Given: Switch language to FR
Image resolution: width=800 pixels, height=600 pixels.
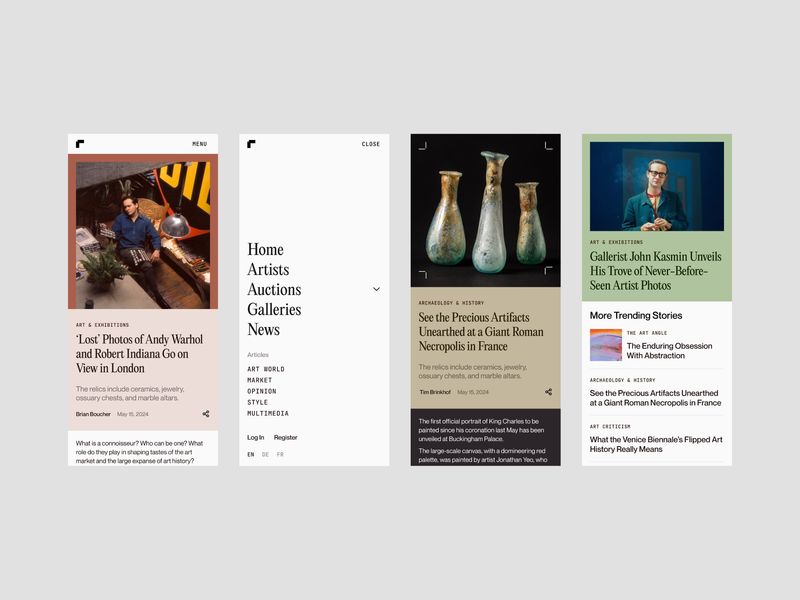Looking at the screenshot, I should pos(280,454).
